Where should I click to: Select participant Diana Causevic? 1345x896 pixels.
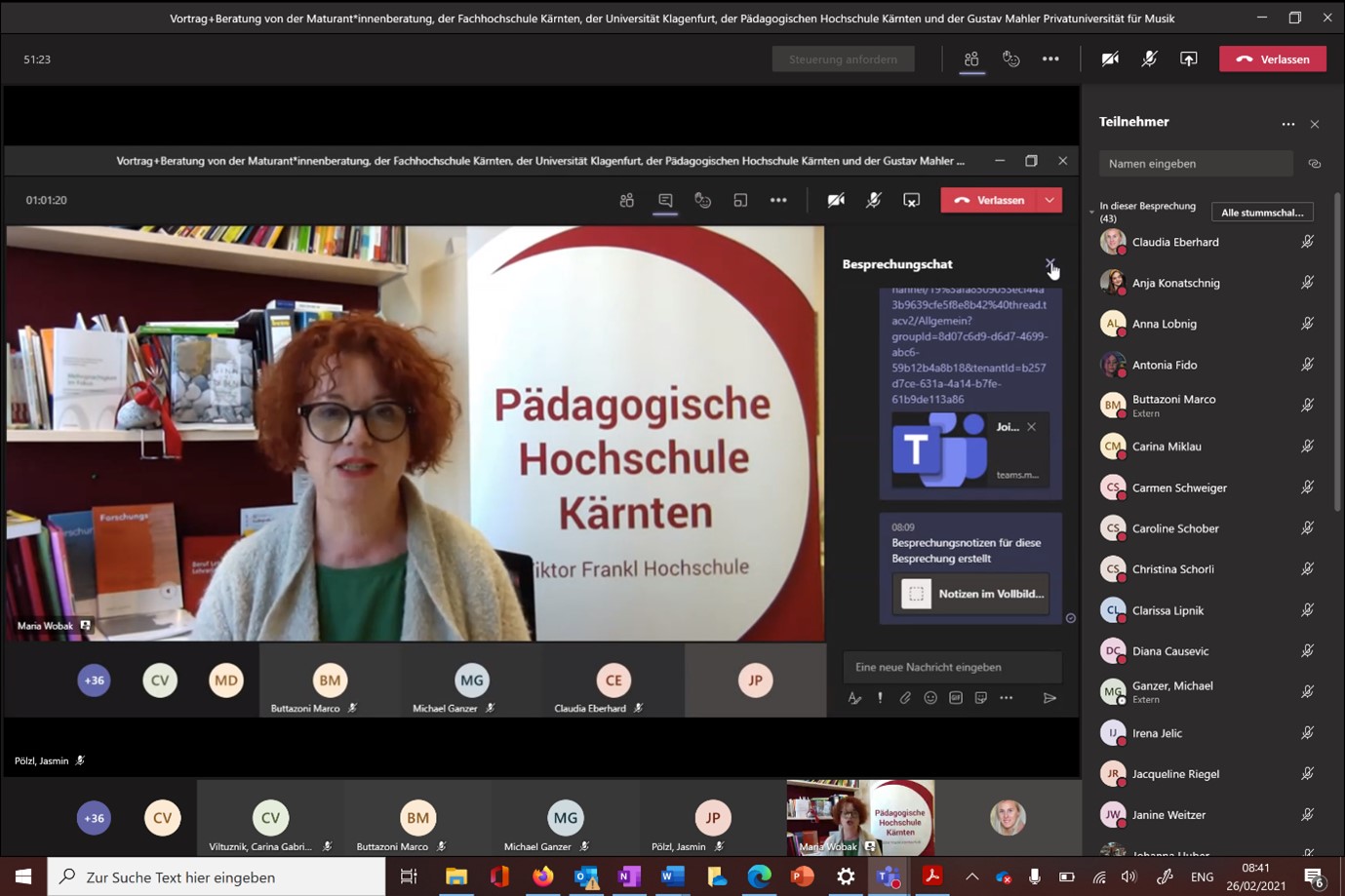1207,651
